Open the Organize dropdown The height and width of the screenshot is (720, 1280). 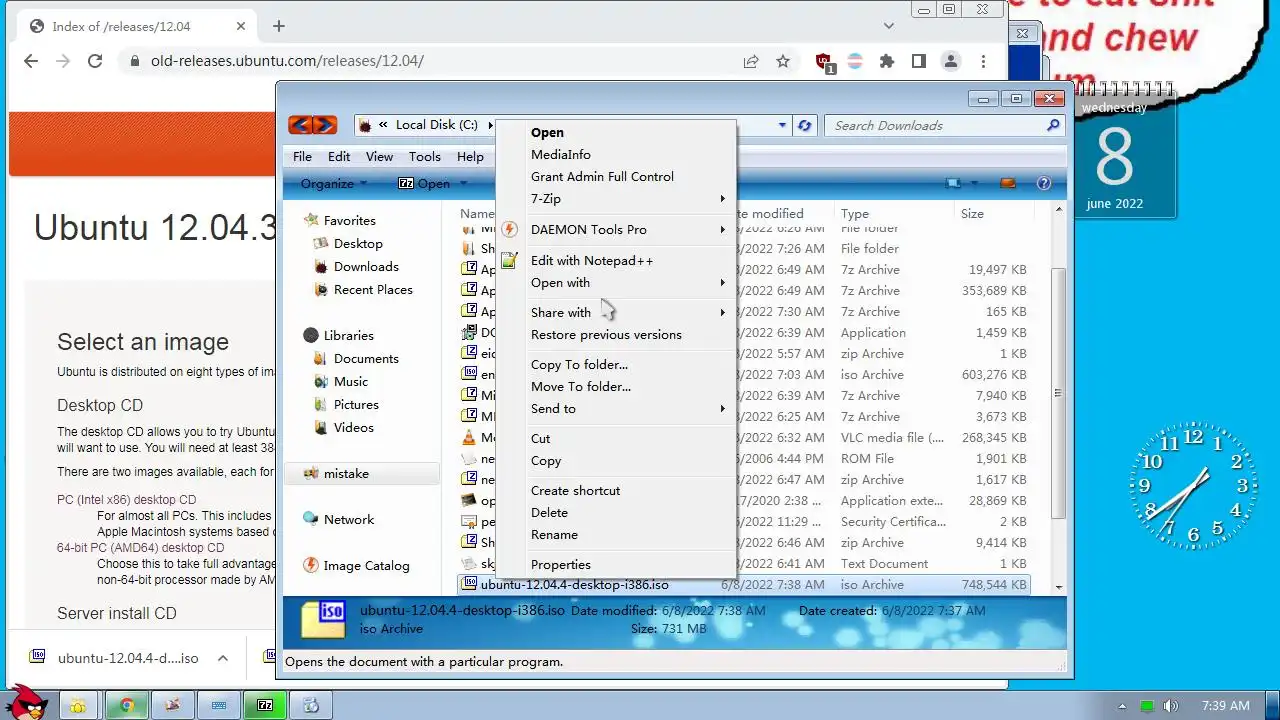pos(334,183)
